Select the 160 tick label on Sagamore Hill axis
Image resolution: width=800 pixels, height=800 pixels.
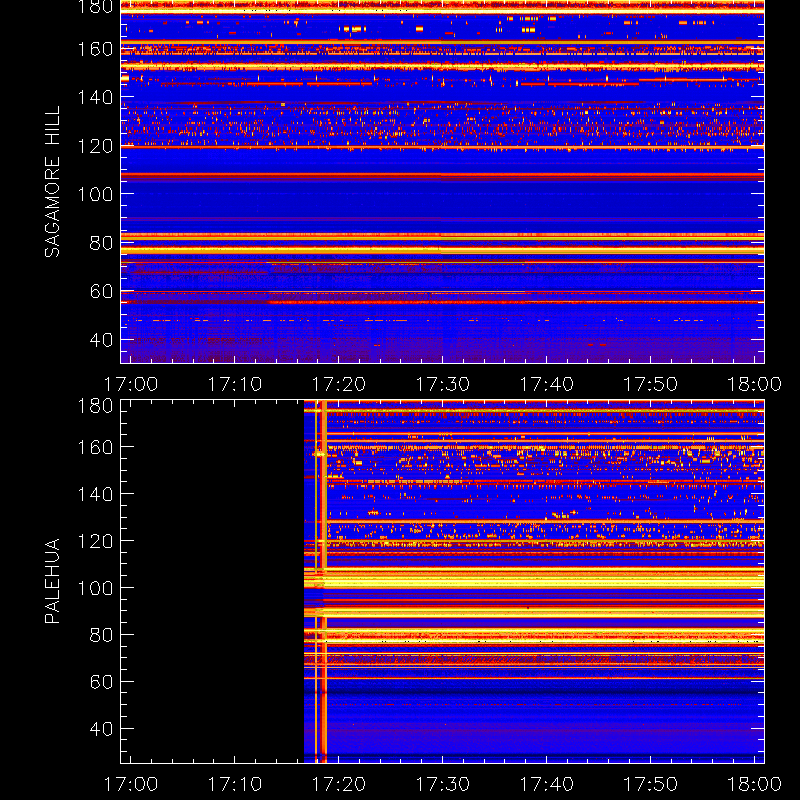95,49
